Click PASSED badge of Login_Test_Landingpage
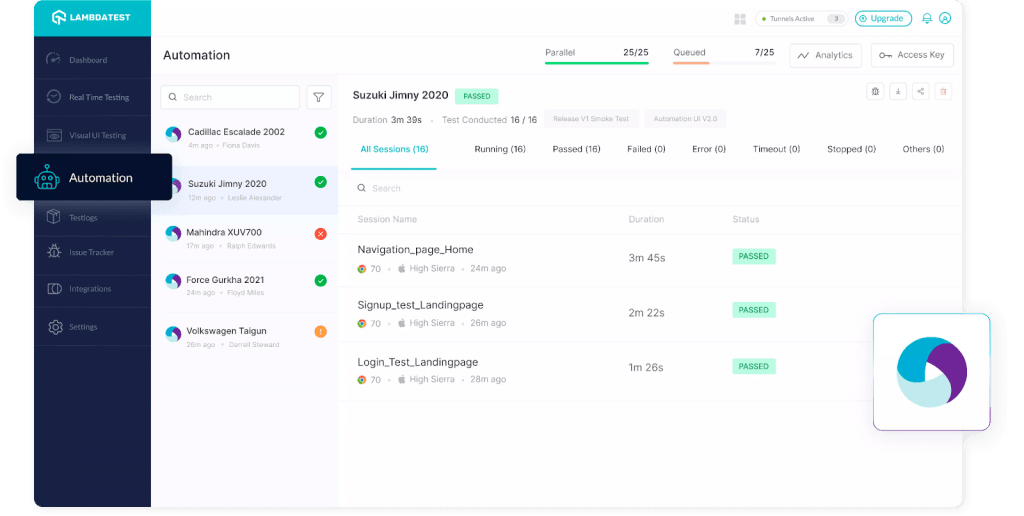The width and height of the screenshot is (1024, 516). point(754,366)
